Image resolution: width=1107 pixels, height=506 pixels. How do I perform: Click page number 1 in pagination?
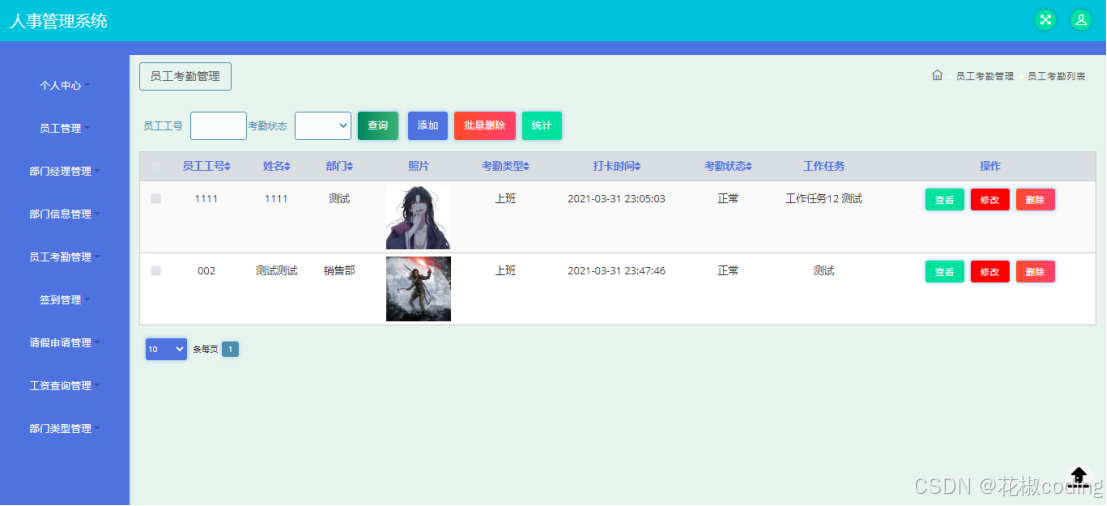pos(230,349)
